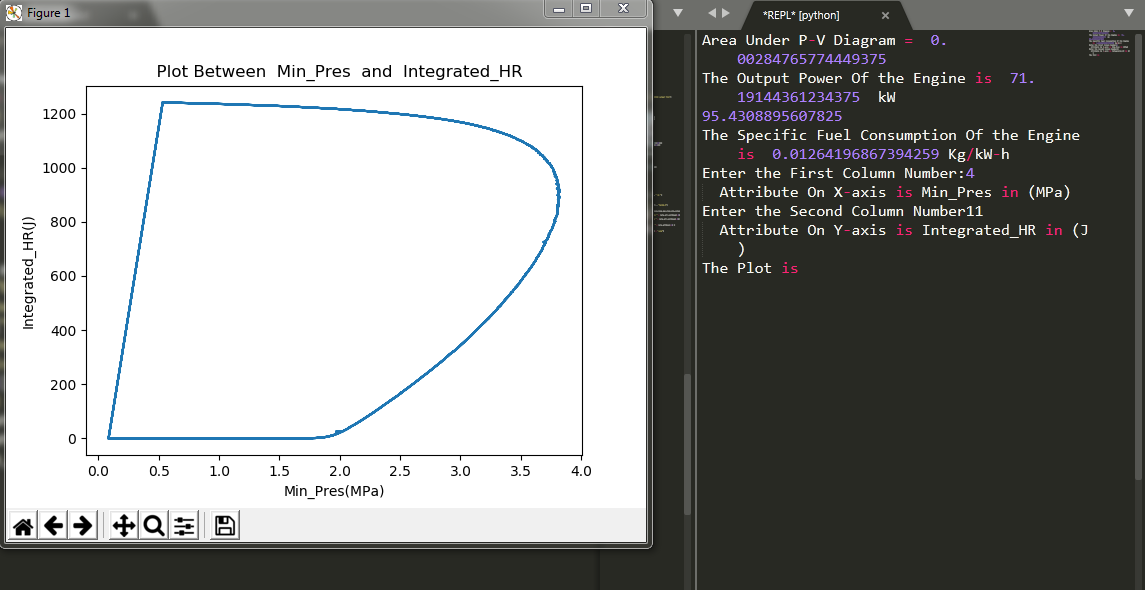
Task: Go to previous view with the back arrow
Action: coord(54,524)
